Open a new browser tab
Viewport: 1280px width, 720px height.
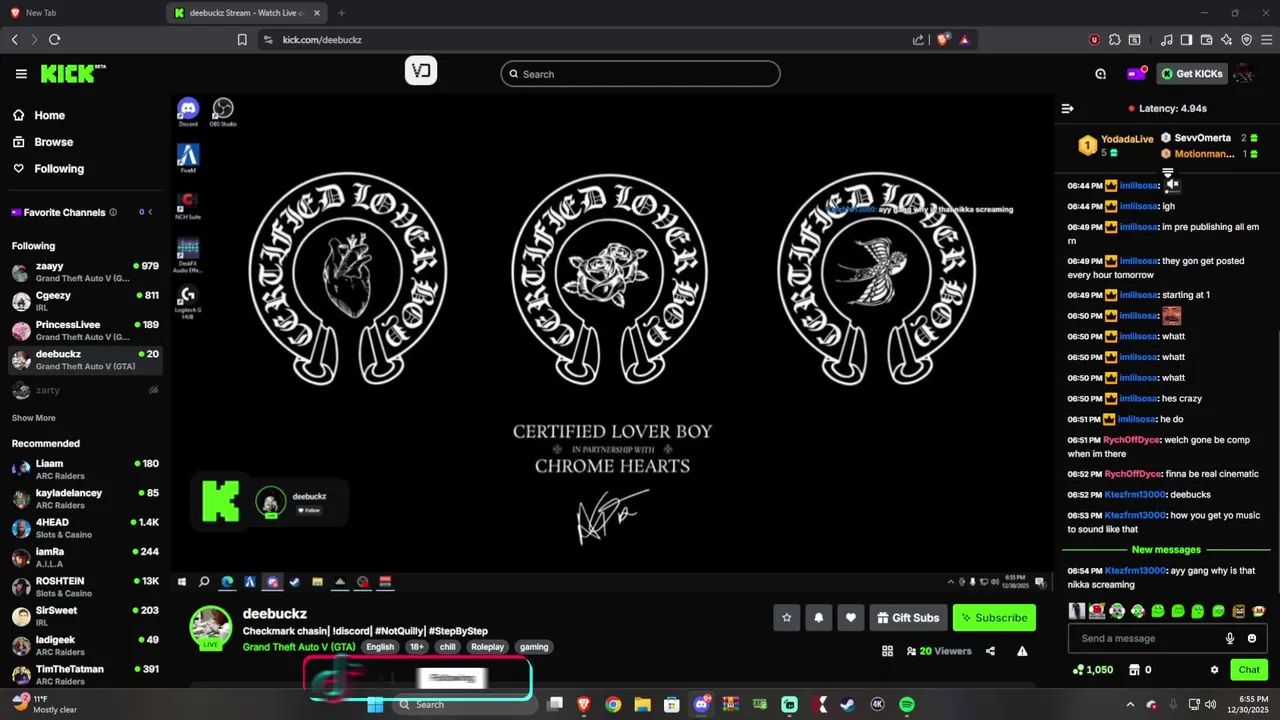[x=341, y=13]
